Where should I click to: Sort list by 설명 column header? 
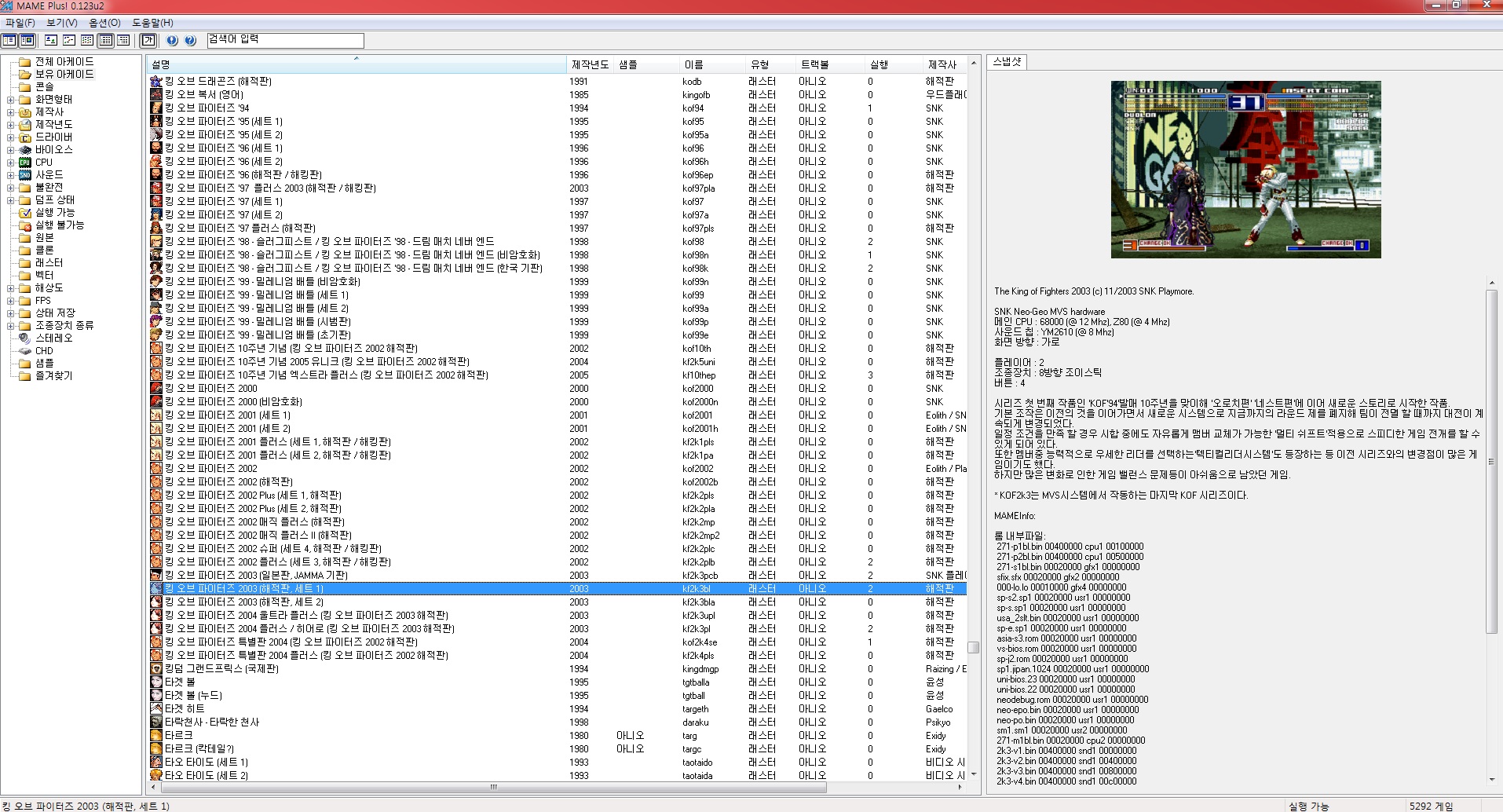357,64
